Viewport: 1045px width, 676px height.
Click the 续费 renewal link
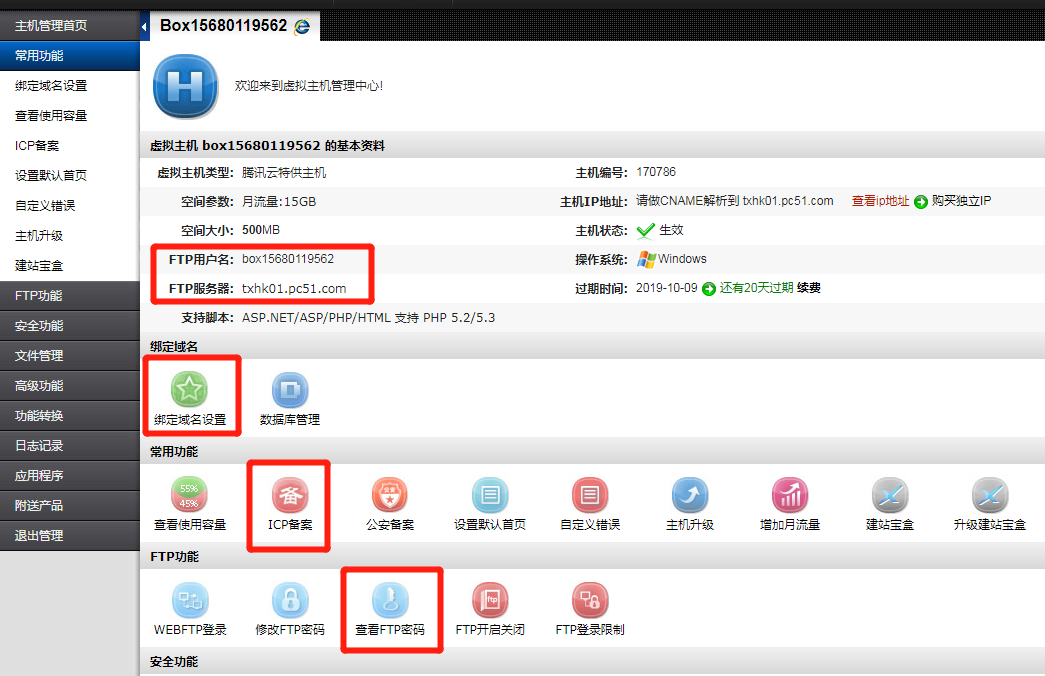[x=808, y=288]
